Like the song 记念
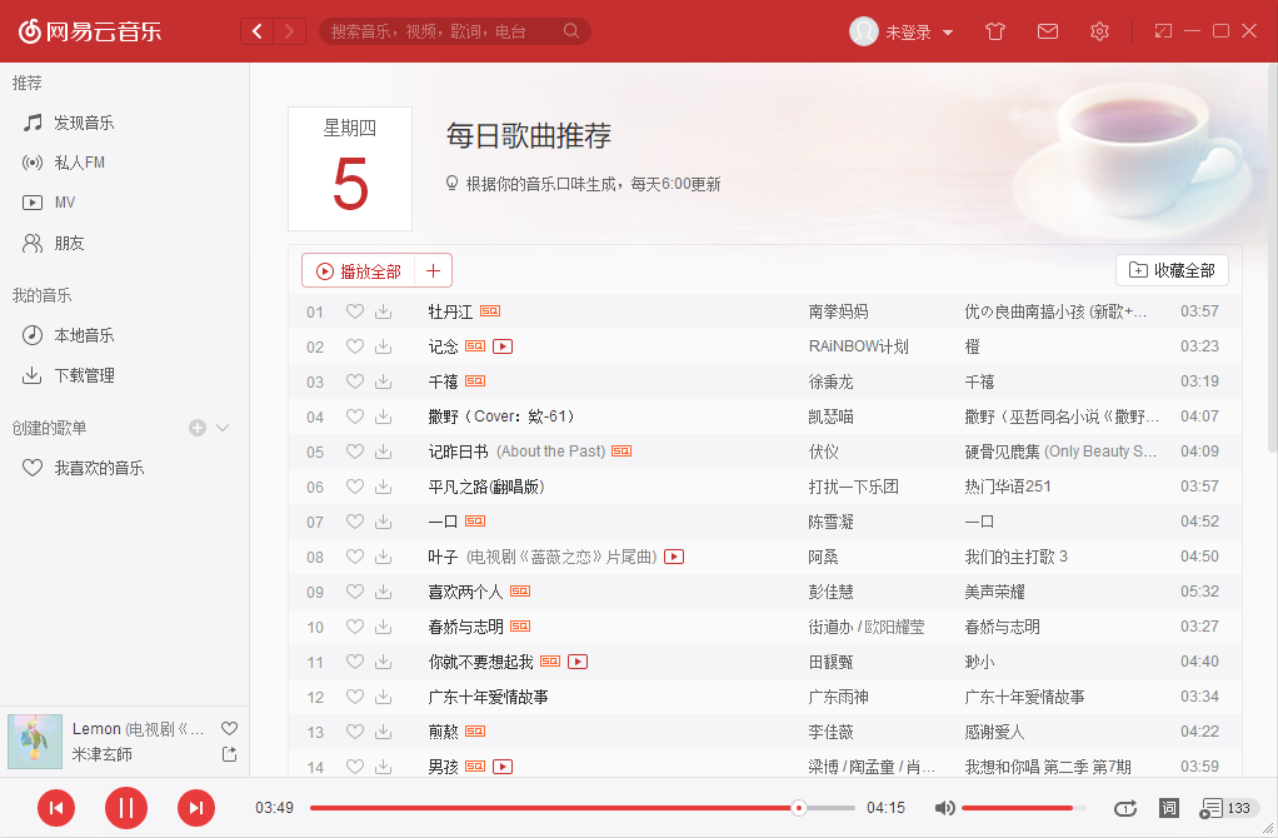 point(354,347)
